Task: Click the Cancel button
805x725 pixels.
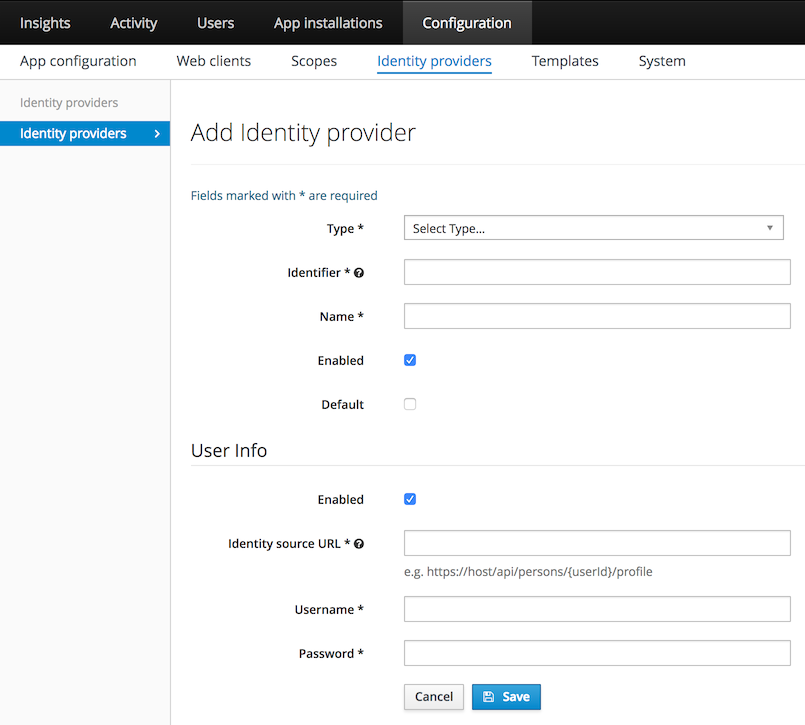Action: [434, 697]
